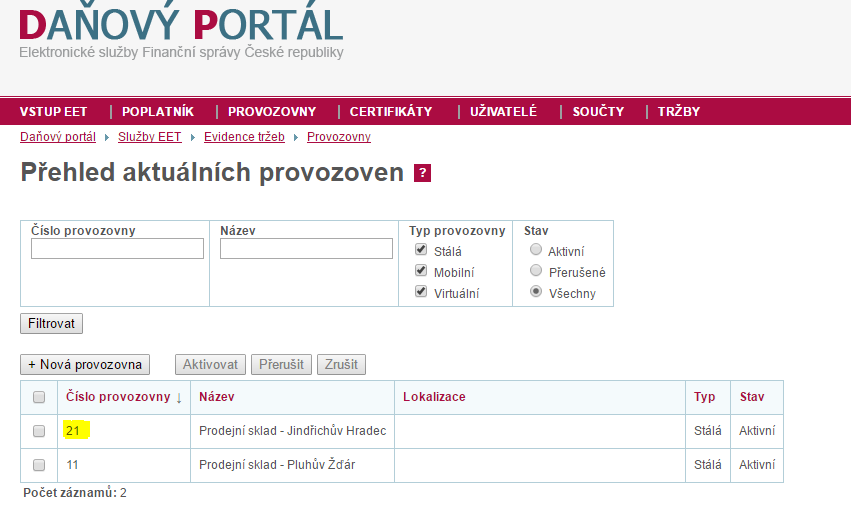Open the UŽIVATELÉ menu

pos(503,111)
